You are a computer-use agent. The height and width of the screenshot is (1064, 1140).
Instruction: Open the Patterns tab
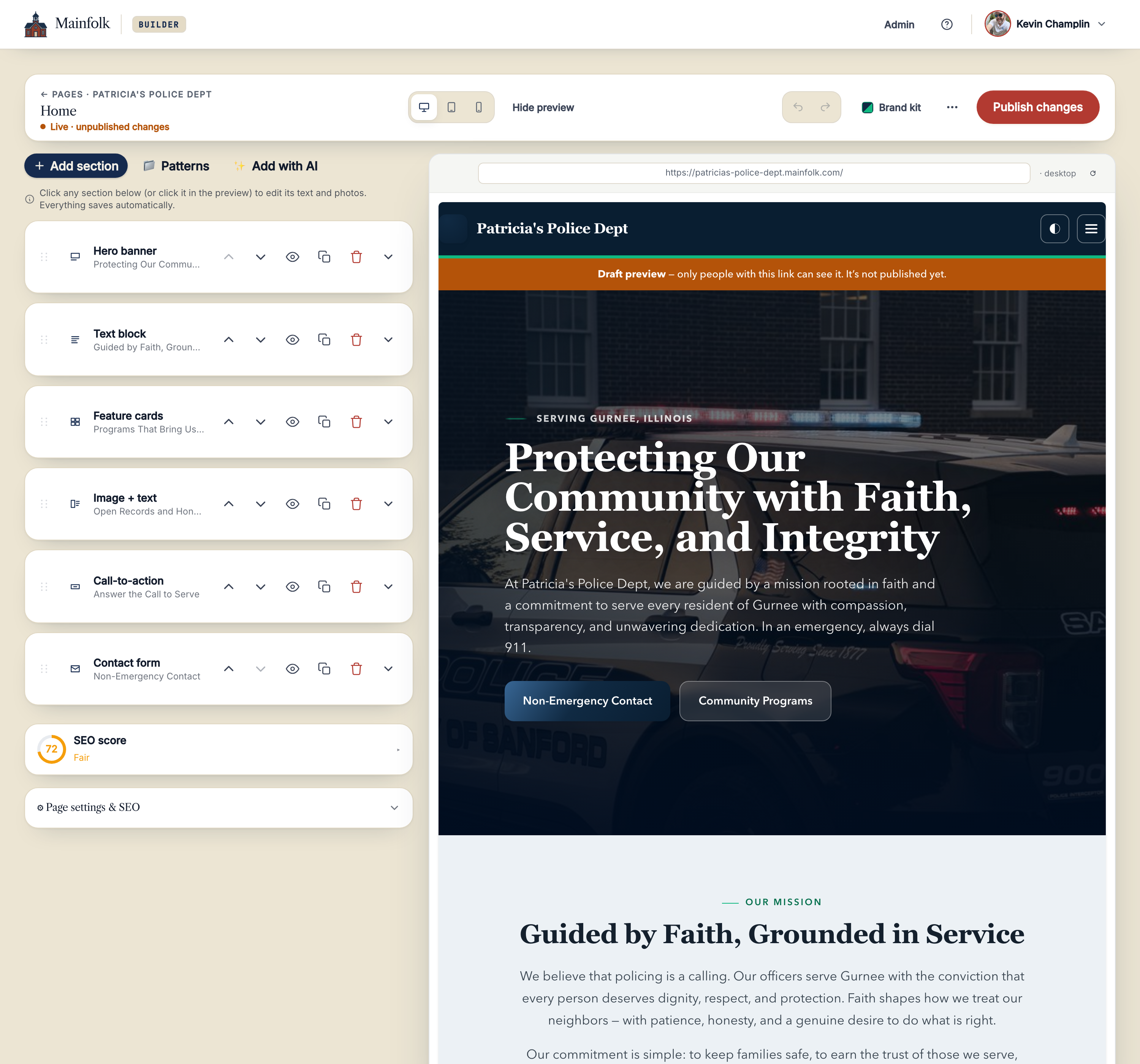click(x=177, y=166)
